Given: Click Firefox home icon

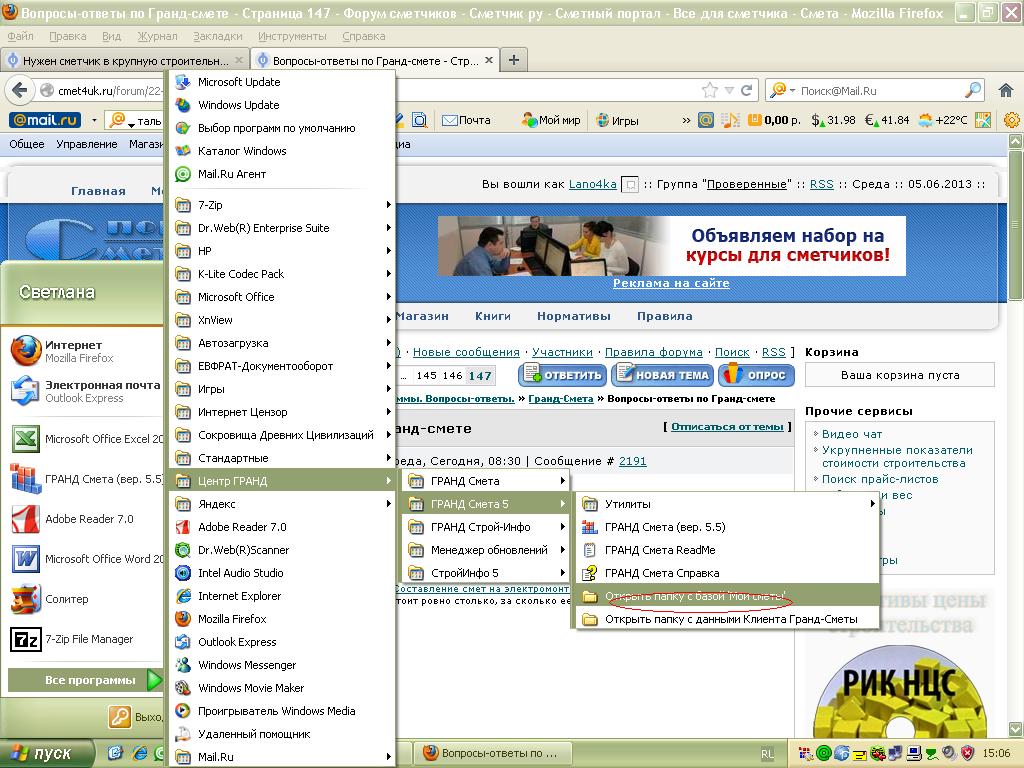Looking at the screenshot, I should click(x=1006, y=90).
